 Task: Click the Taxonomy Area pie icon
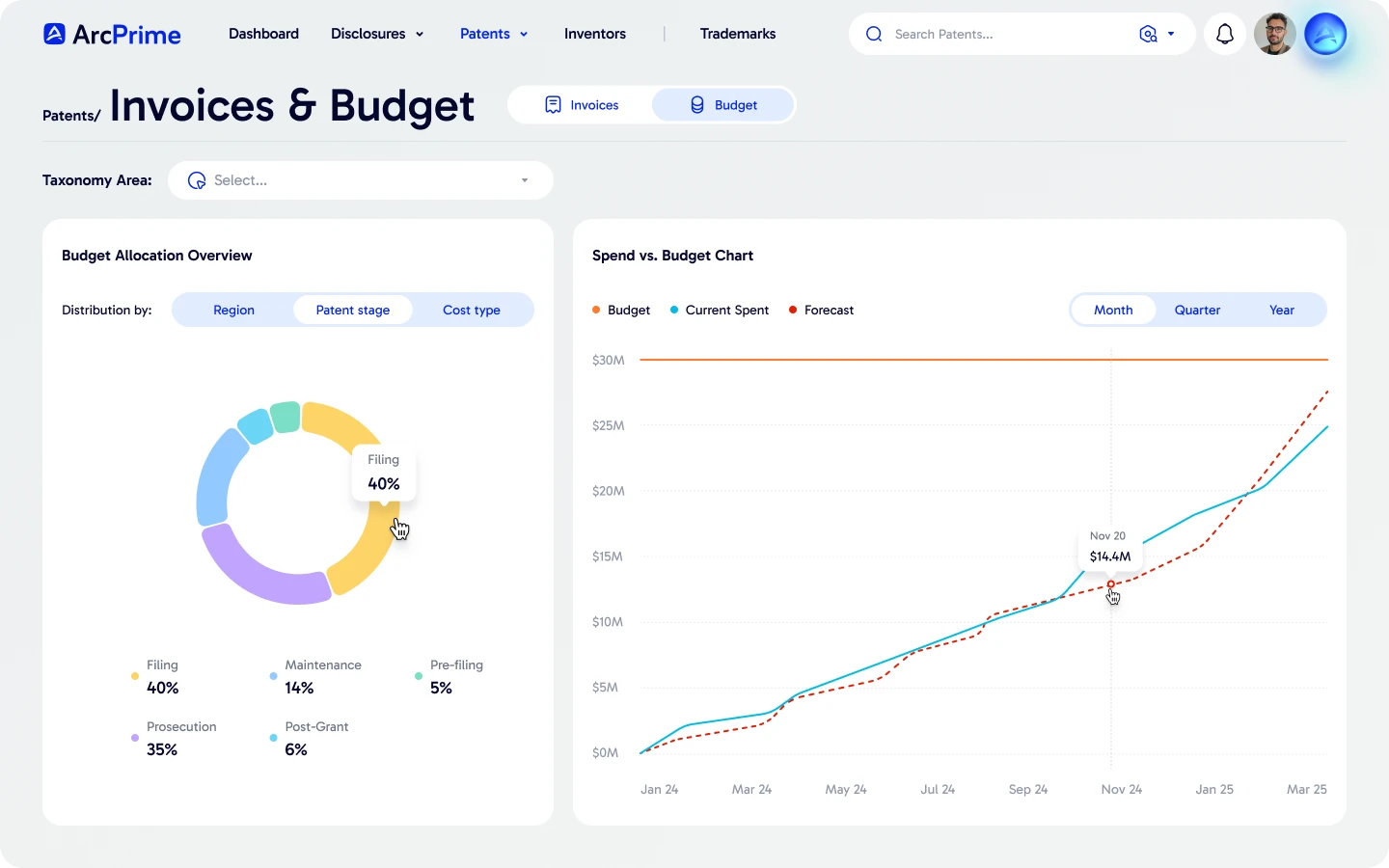pyautogui.click(x=197, y=180)
